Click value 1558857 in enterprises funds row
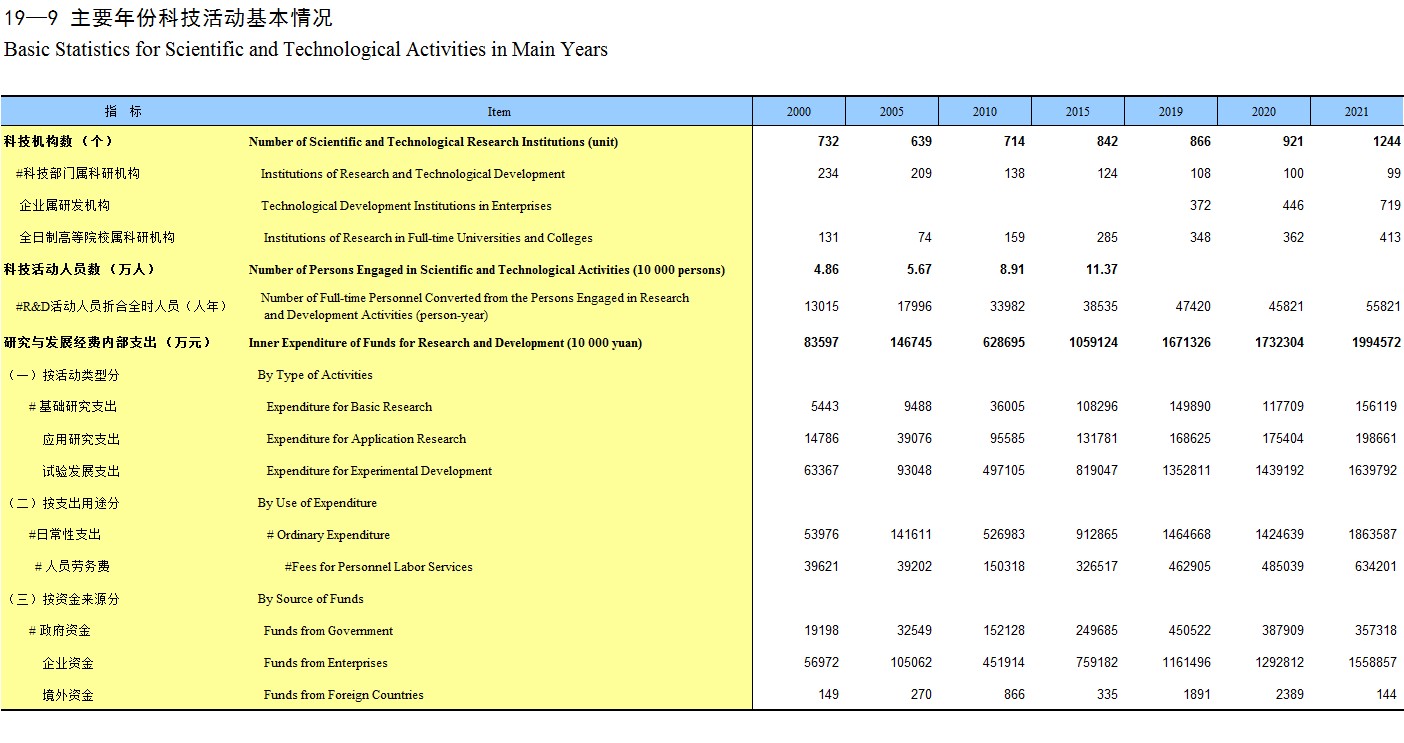 pyautogui.click(x=1375, y=663)
